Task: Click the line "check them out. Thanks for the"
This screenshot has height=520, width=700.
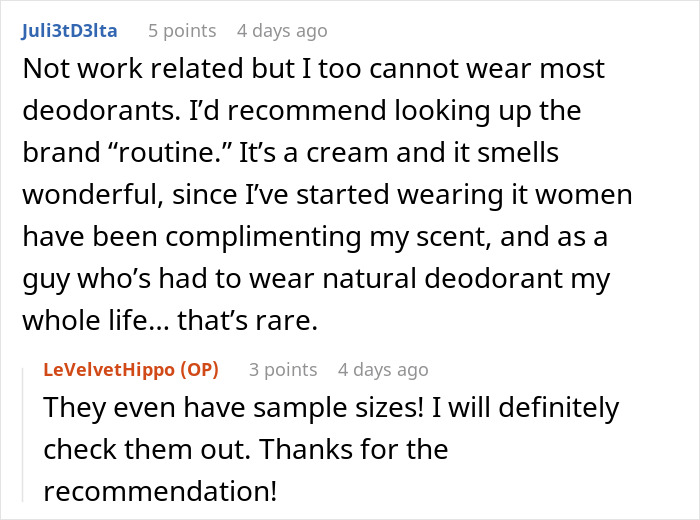Action: pos(245,450)
